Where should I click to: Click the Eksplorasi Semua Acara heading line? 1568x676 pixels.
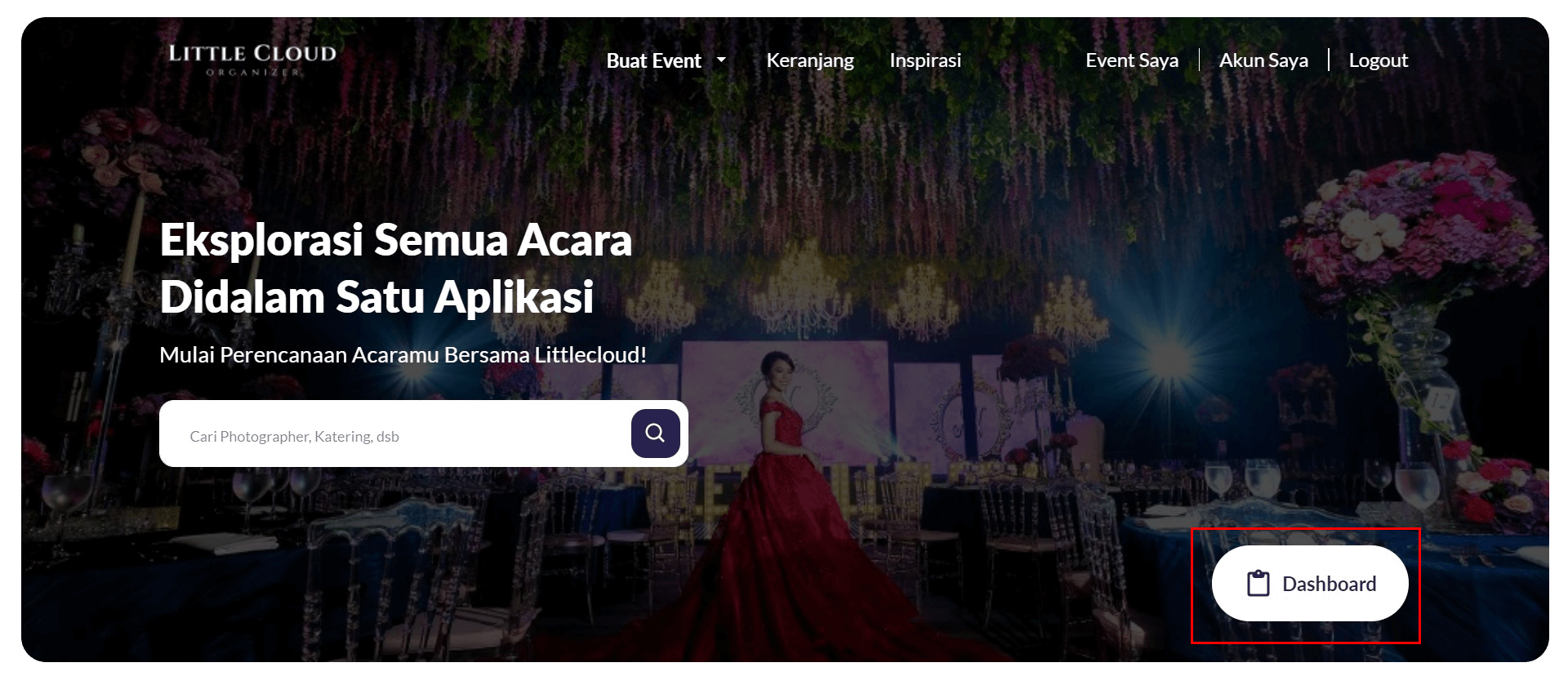click(395, 240)
